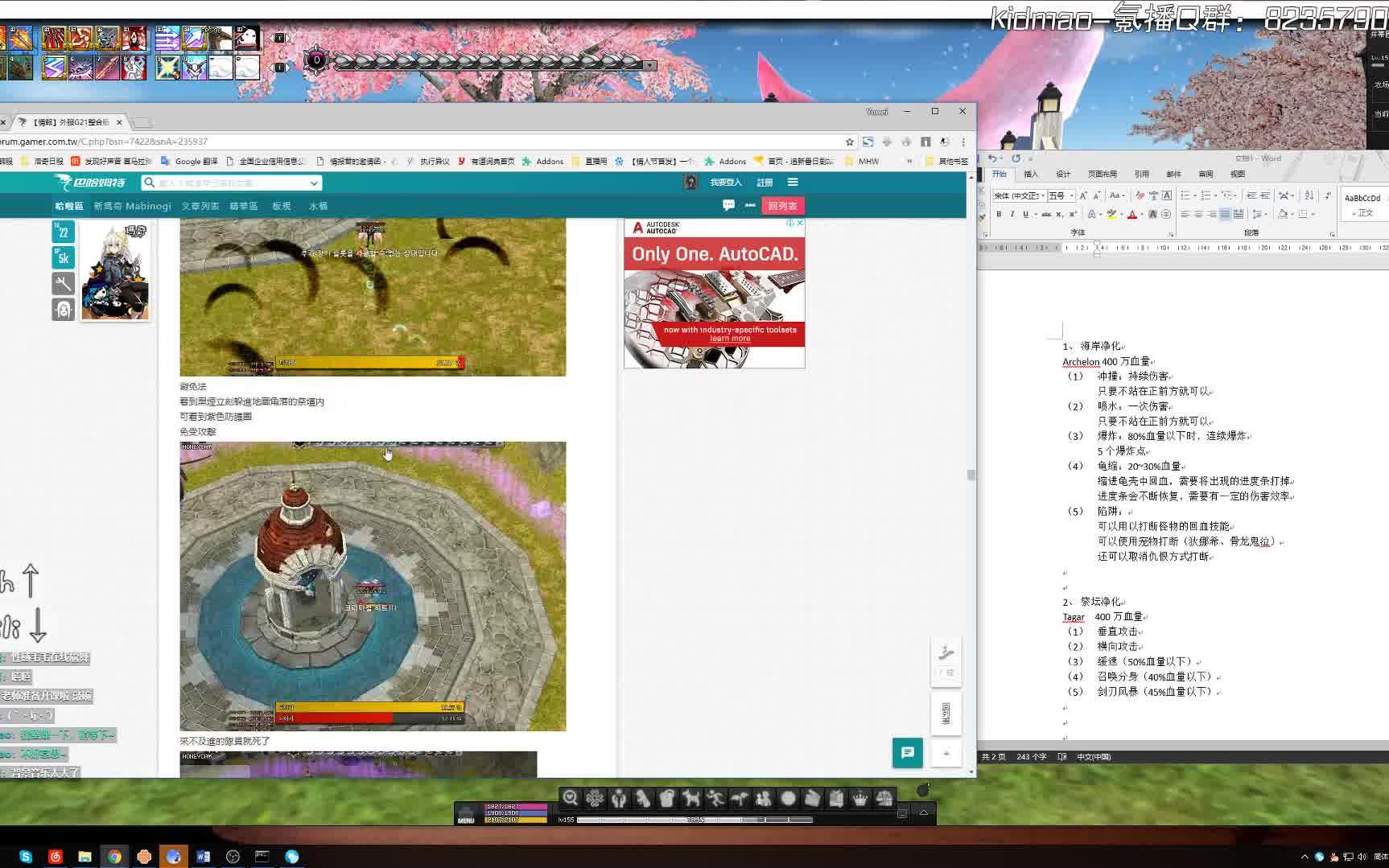Open Change Case Aa dropdown
Screen dimensions: 1389x868
(1117, 195)
